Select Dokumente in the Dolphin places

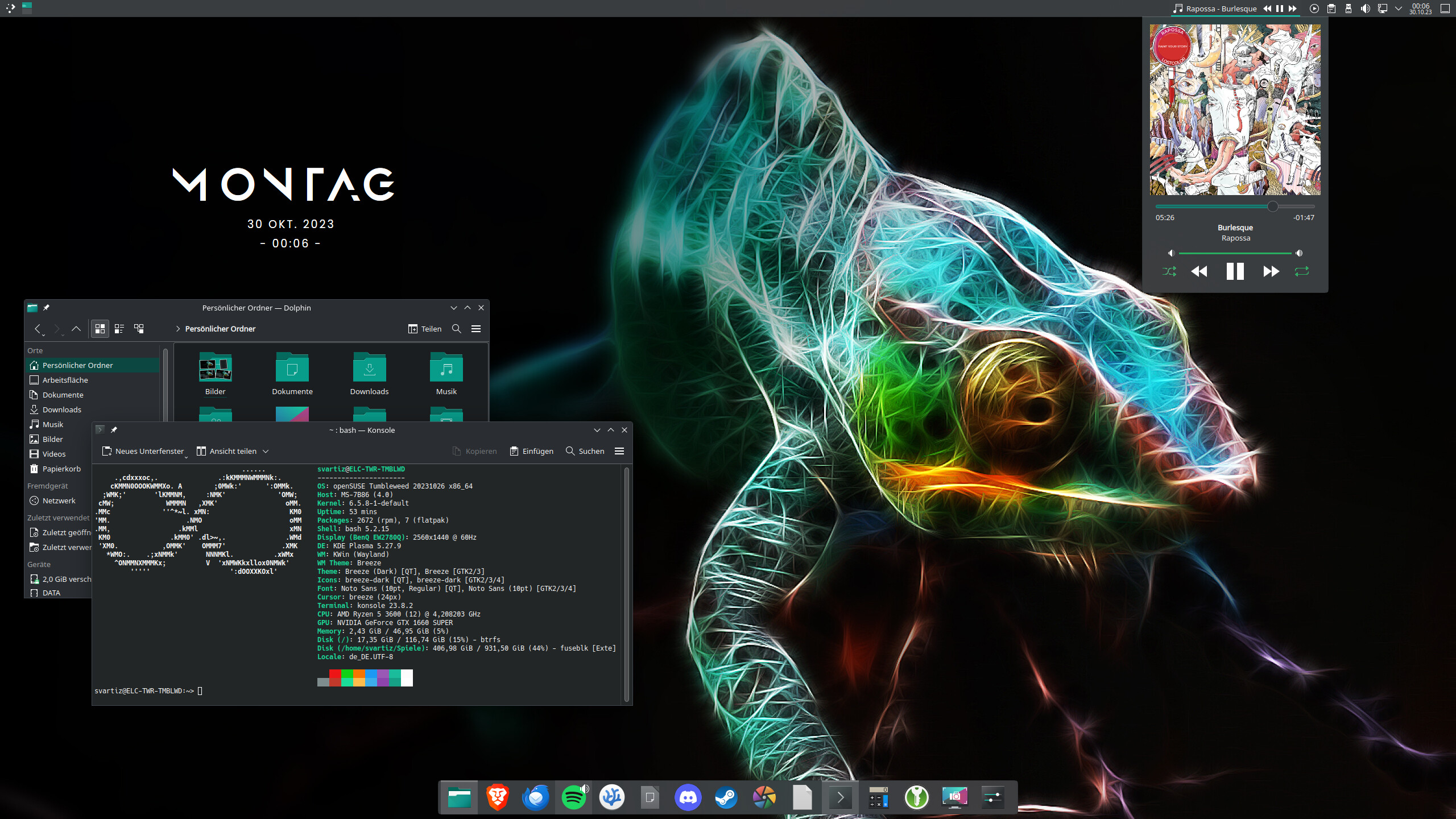pos(63,395)
